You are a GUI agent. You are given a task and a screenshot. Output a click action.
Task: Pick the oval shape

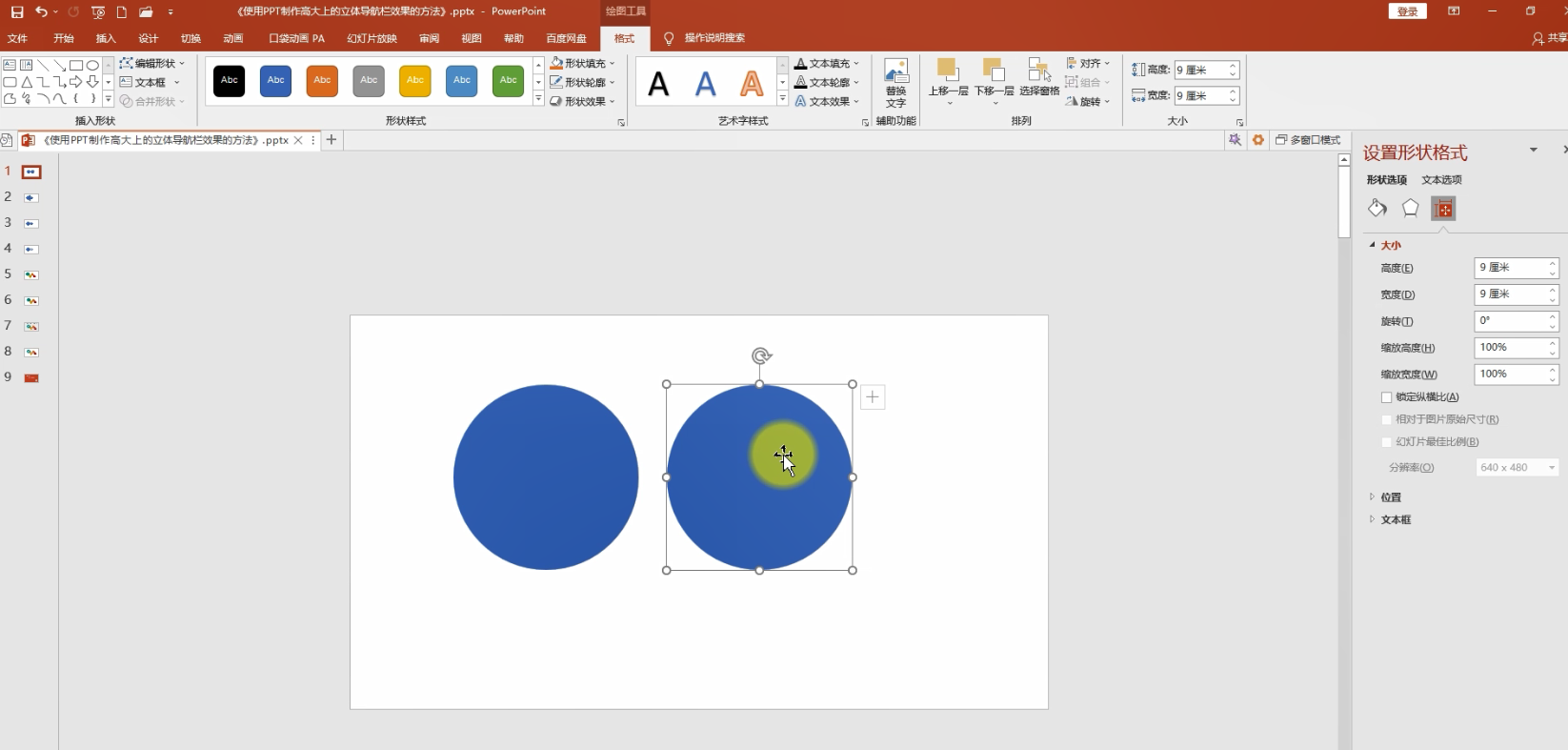click(x=92, y=65)
